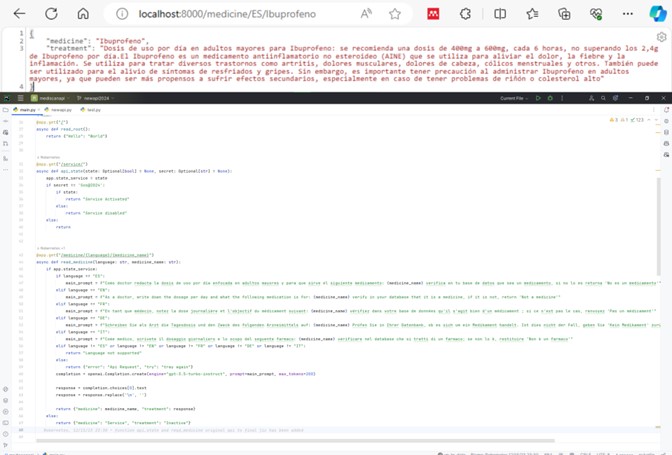Viewport: 672px width, 455px height.
Task: Open the mediscanapi project dropdown
Action: point(51,98)
